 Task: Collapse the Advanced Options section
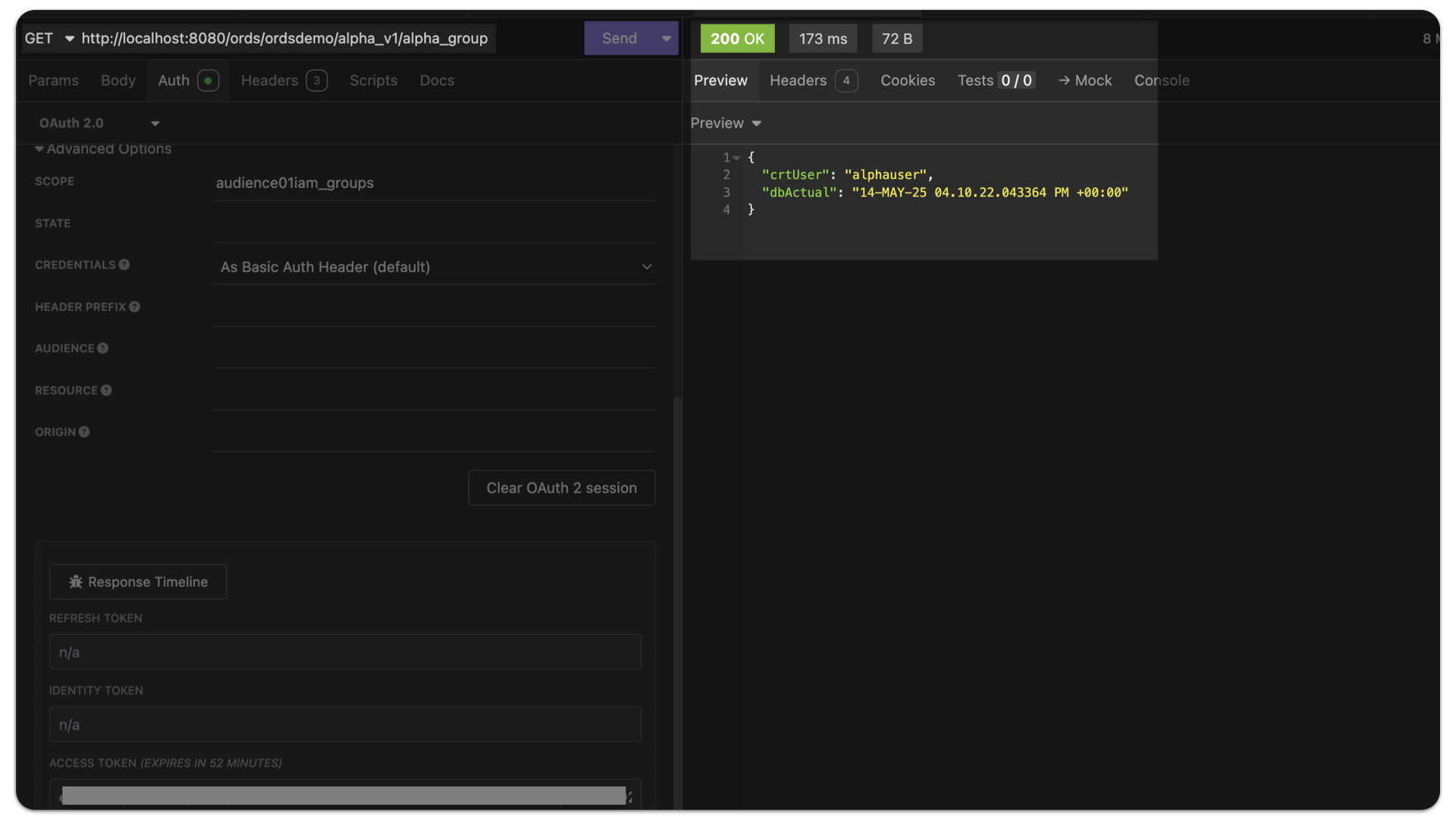click(39, 149)
